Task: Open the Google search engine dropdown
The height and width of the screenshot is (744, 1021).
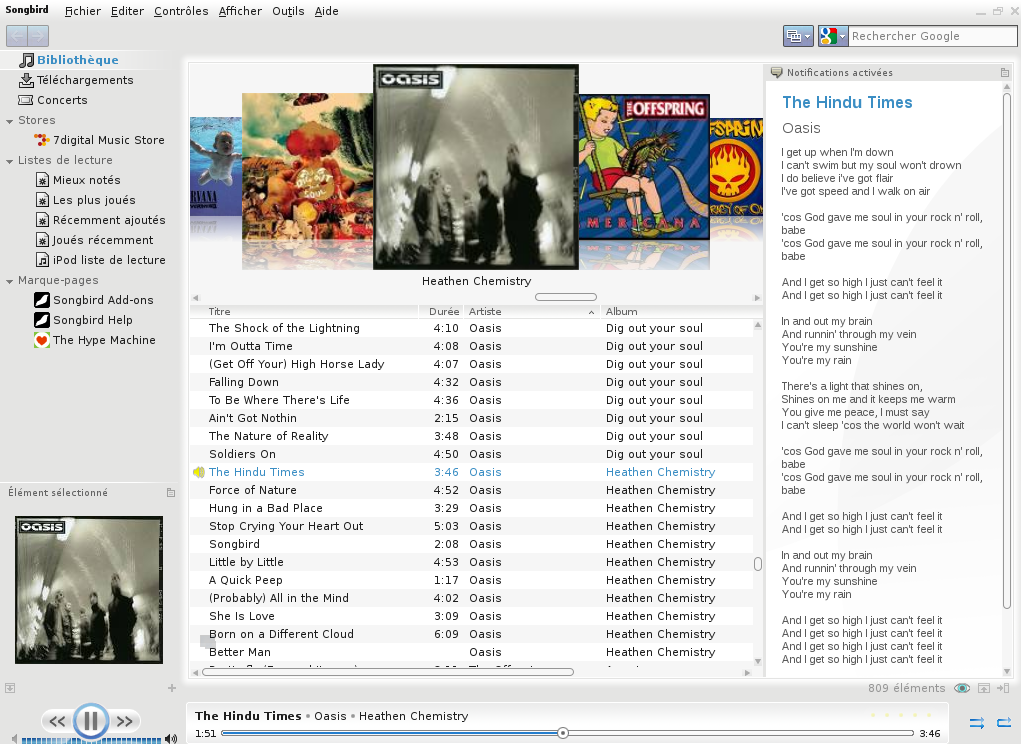Action: pyautogui.click(x=832, y=36)
